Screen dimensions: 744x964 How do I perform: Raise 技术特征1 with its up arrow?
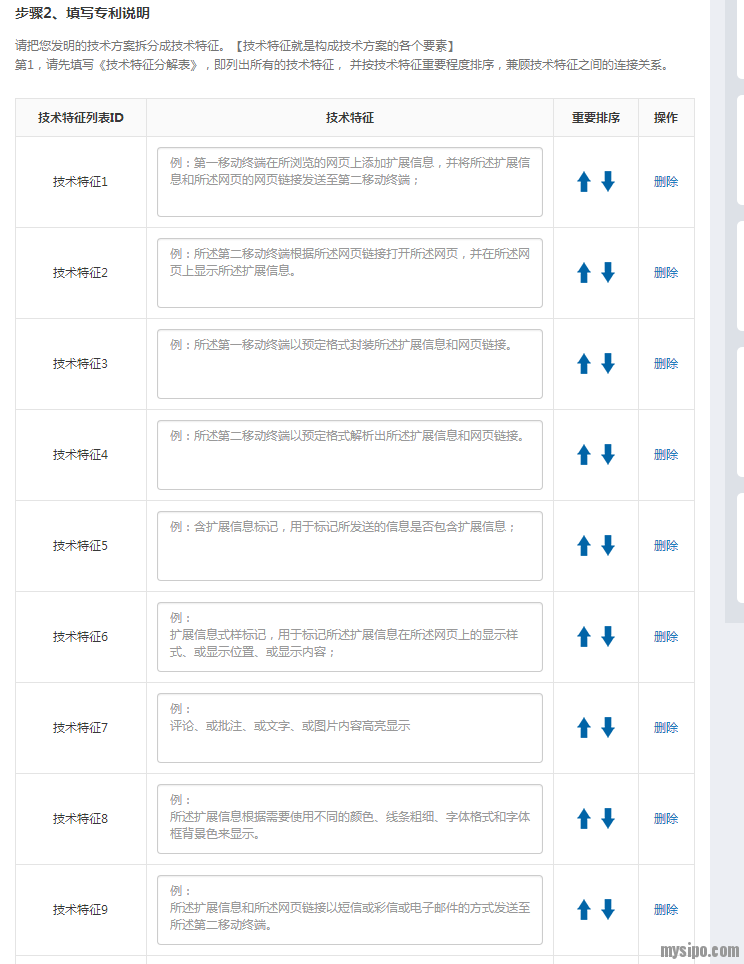[584, 182]
